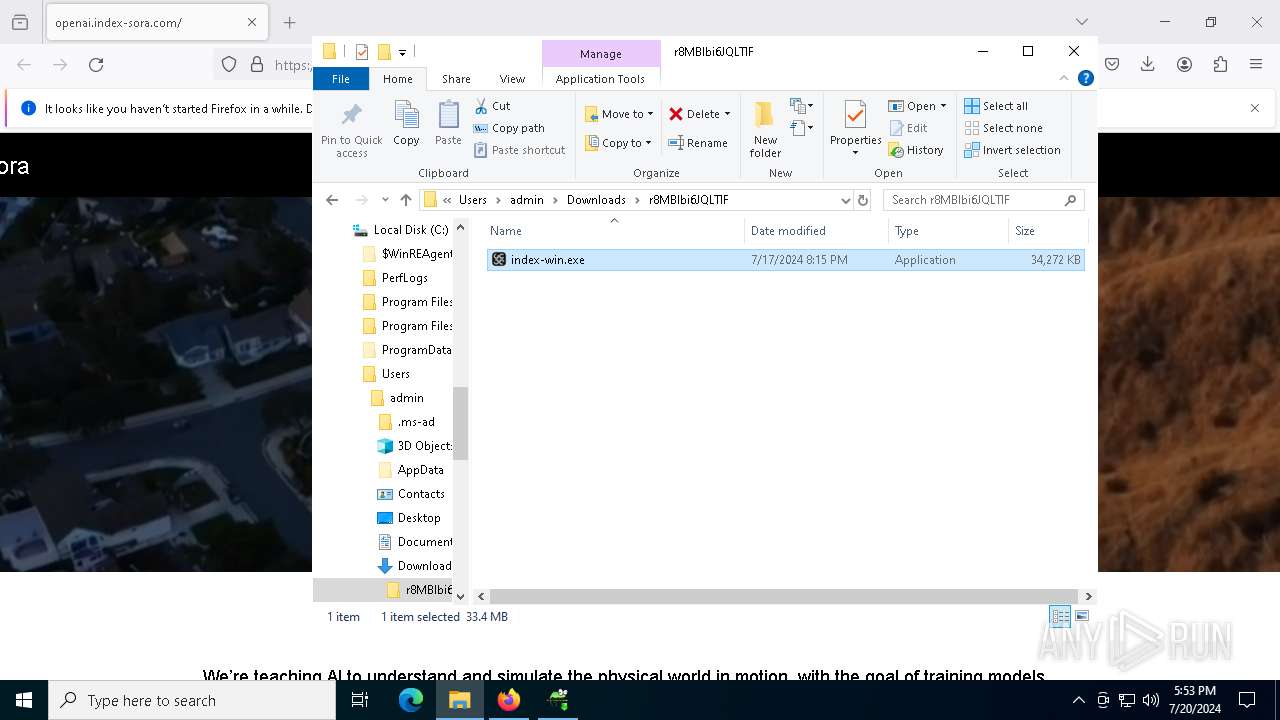Expand Properties dropdown arrow

[855, 153]
